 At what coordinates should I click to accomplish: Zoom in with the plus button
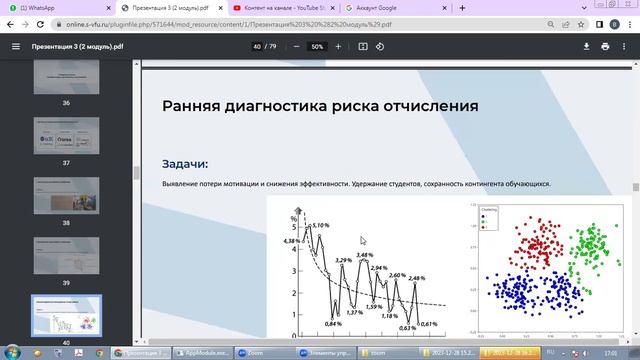338,47
